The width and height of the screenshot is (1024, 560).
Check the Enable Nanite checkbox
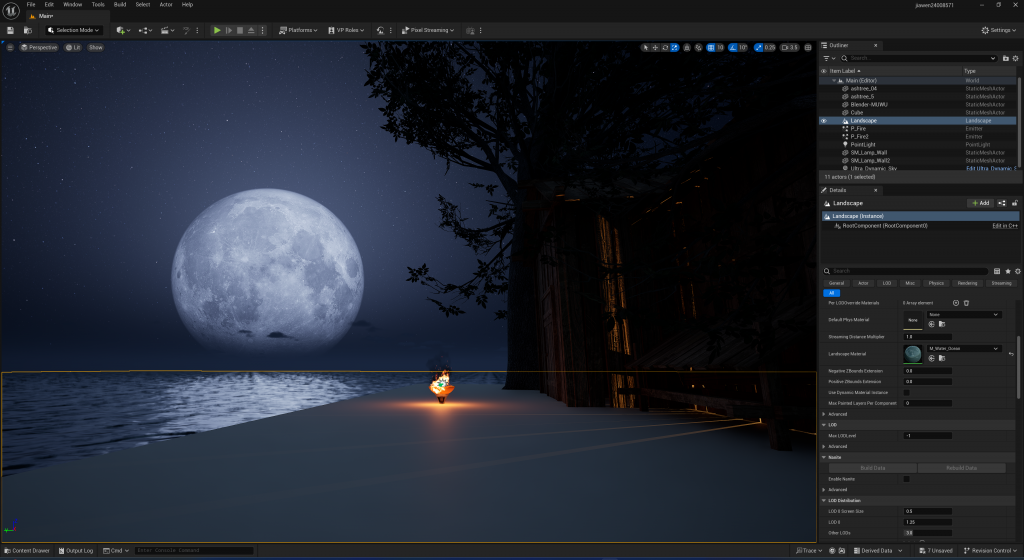pos(907,479)
